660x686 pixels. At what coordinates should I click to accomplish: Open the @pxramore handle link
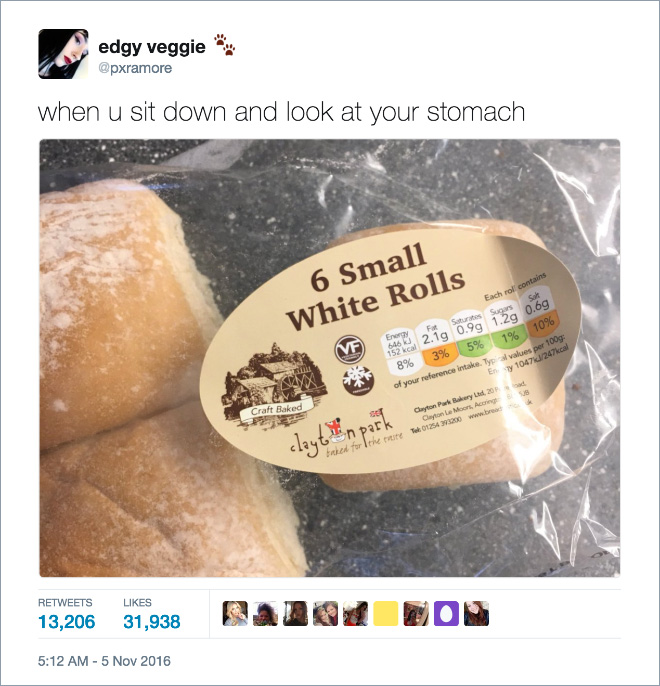135,68
